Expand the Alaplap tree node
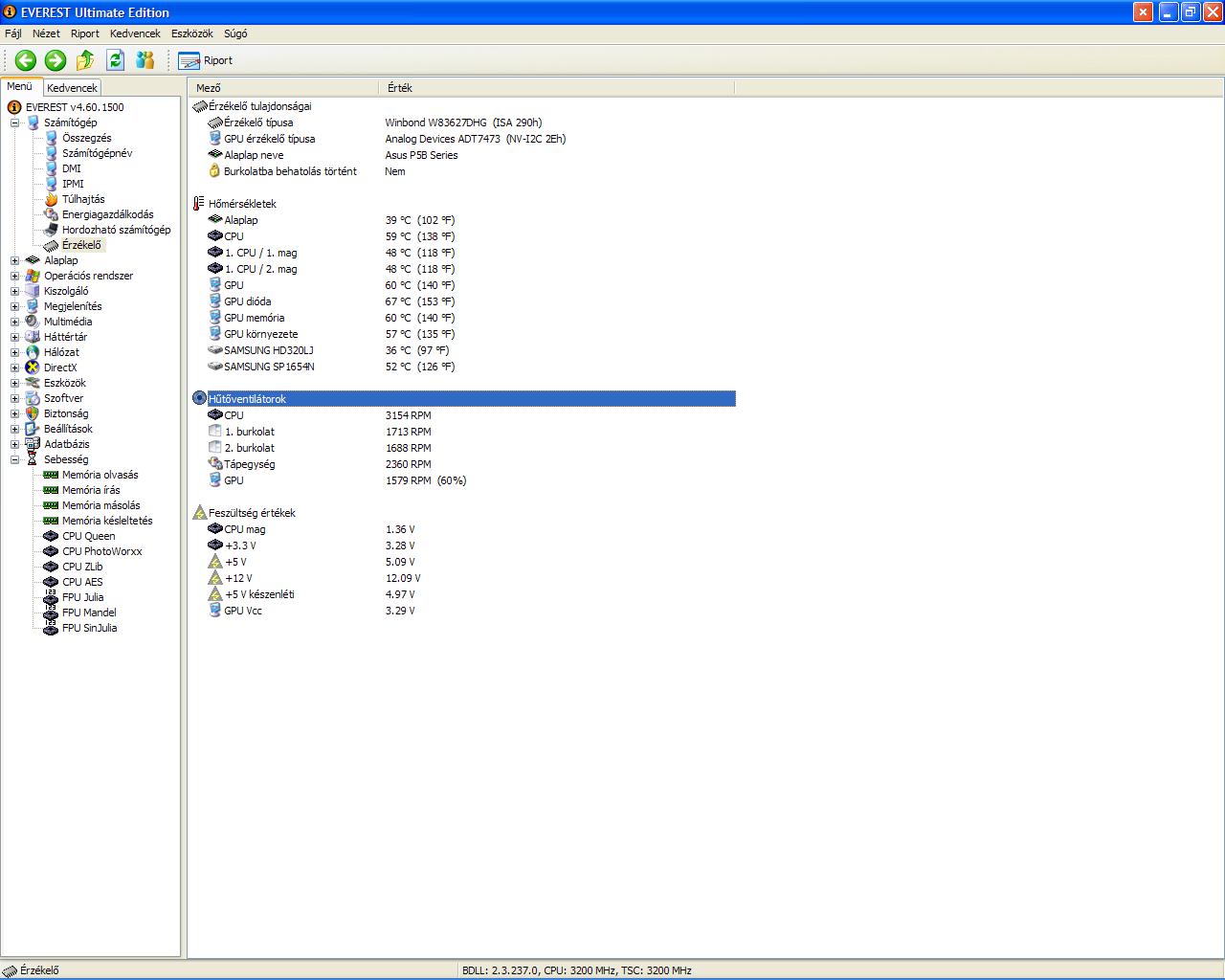Screen dimensions: 1225x980 point(14,260)
